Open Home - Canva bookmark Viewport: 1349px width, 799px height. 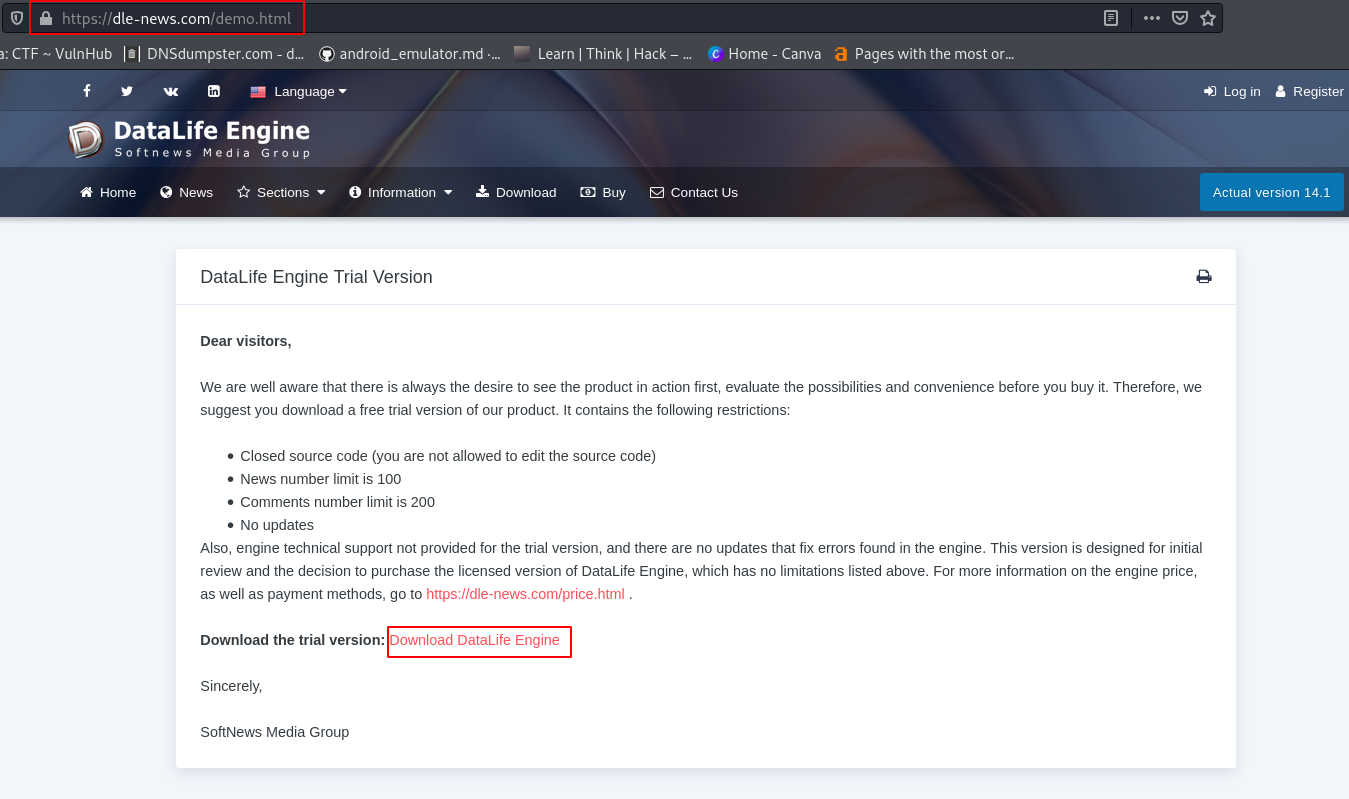tap(764, 54)
